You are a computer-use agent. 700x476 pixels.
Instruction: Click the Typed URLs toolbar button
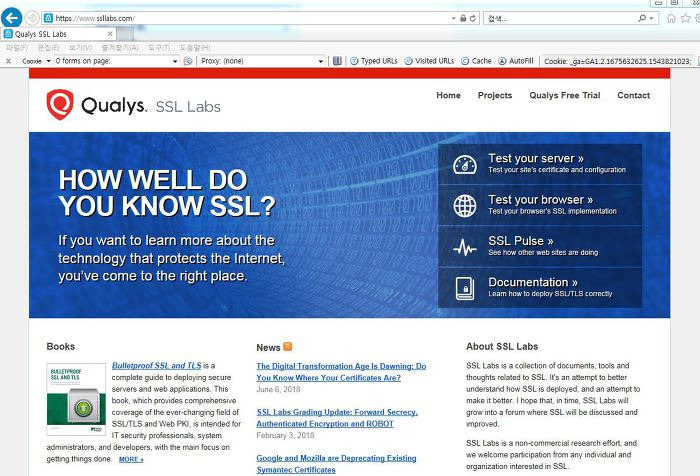click(x=374, y=61)
